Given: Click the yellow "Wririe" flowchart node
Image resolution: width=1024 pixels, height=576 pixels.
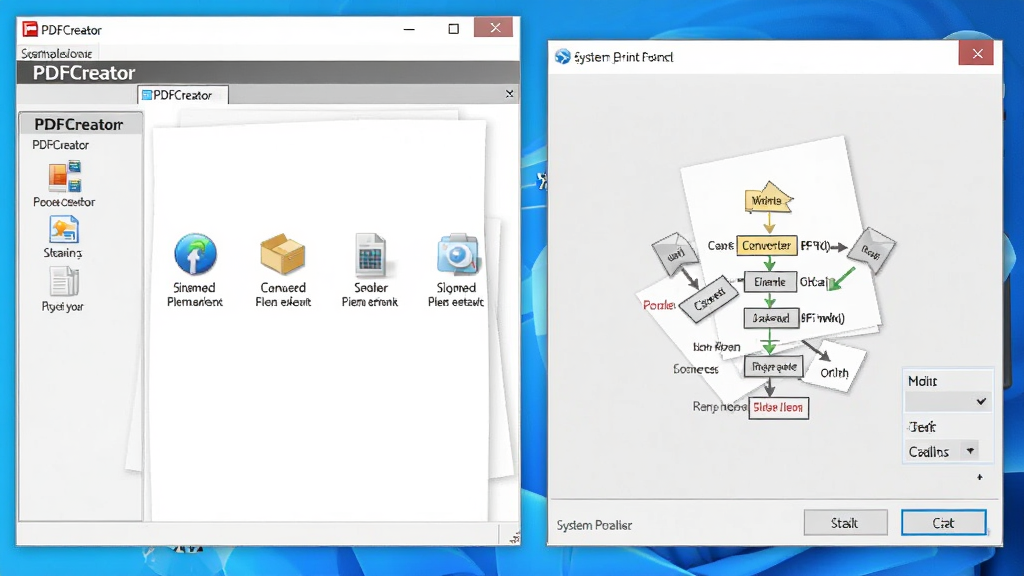Looking at the screenshot, I should pos(768,199).
